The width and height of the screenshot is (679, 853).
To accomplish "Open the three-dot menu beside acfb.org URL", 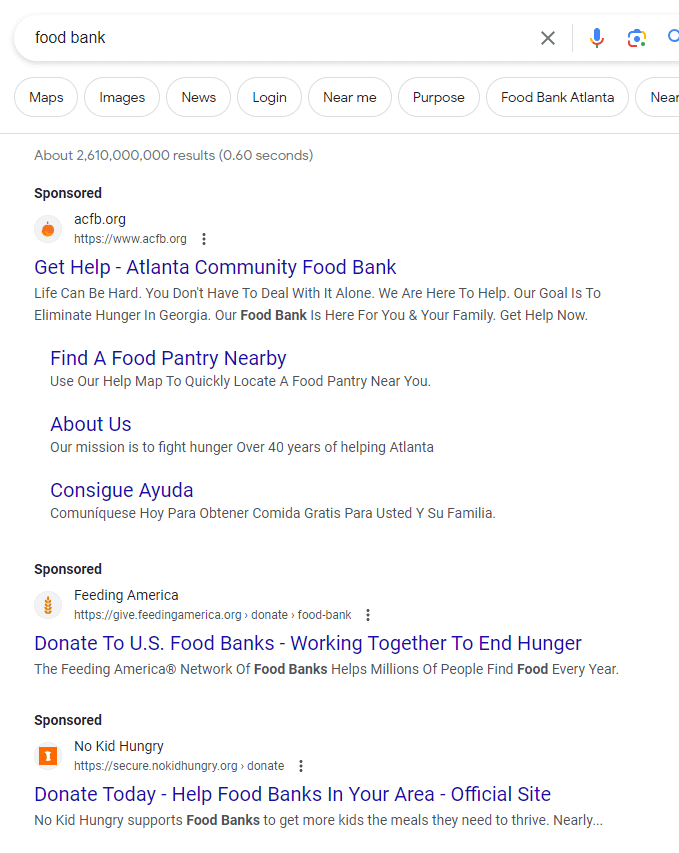I will 204,239.
